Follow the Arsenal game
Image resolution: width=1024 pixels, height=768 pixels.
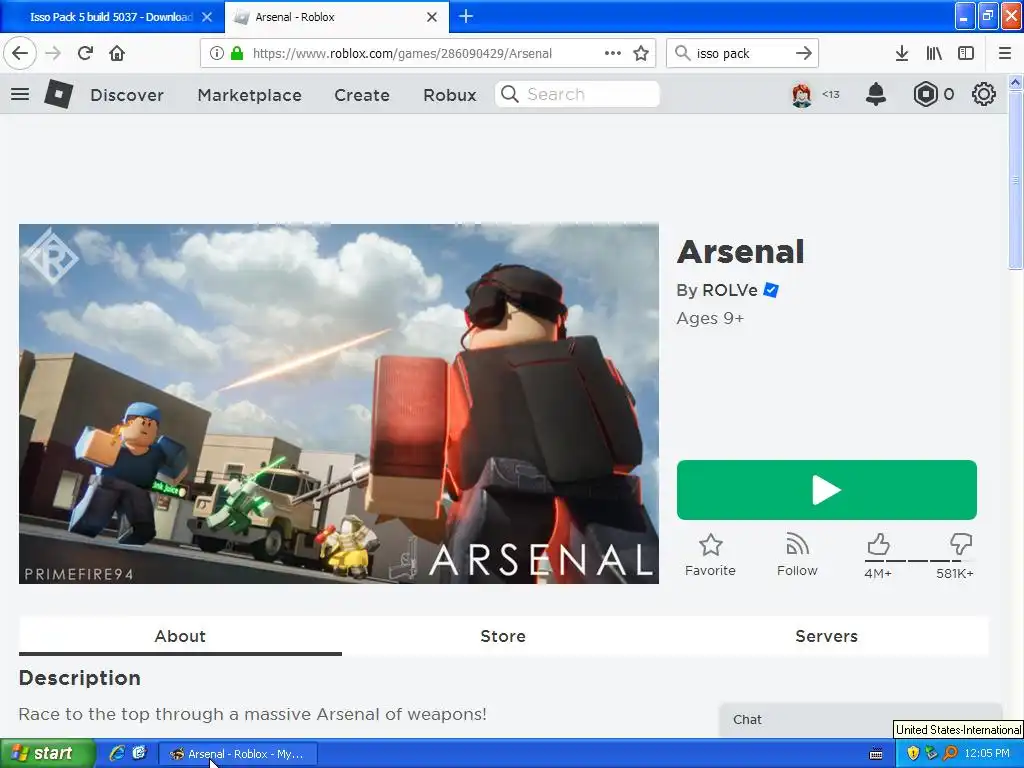pyautogui.click(x=797, y=555)
